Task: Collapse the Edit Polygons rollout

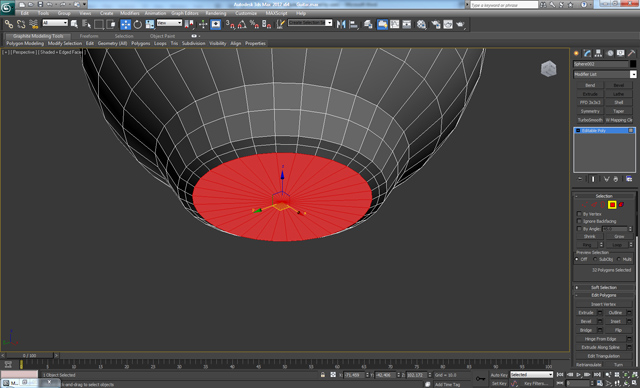Action: coord(604,295)
